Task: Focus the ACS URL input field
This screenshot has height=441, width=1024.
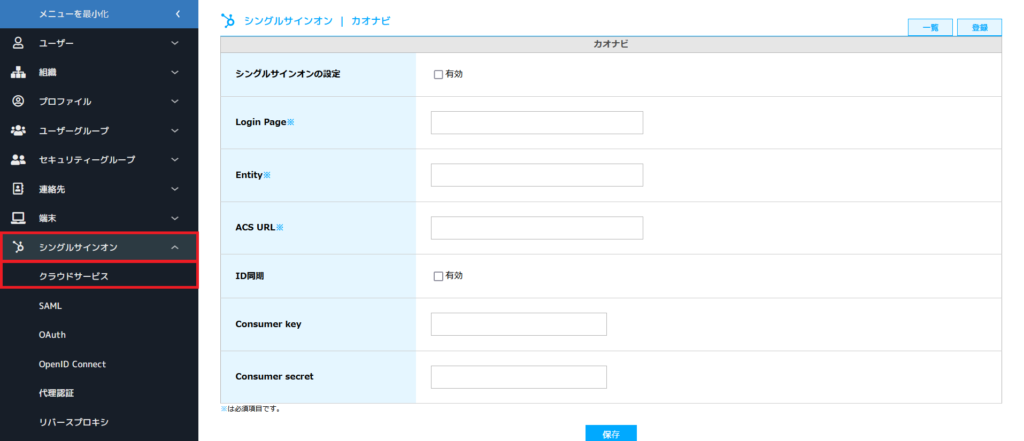Action: click(x=537, y=228)
